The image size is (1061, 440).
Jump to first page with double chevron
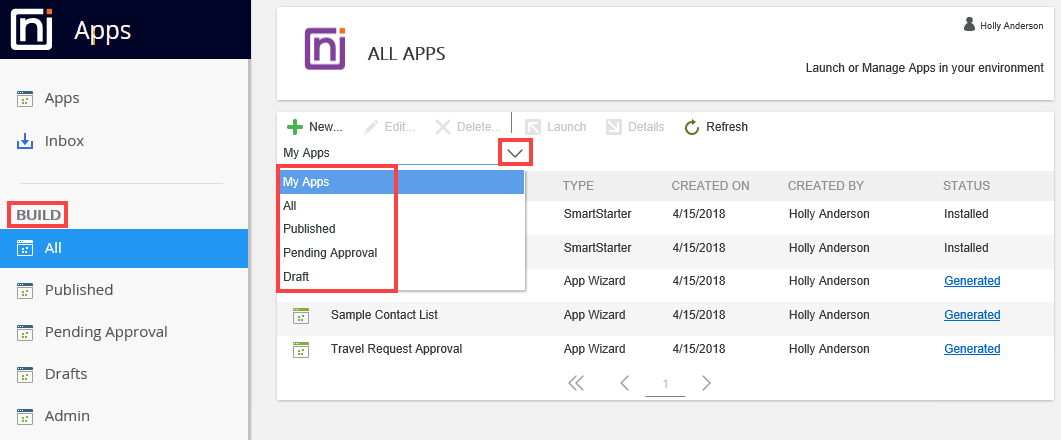576,383
